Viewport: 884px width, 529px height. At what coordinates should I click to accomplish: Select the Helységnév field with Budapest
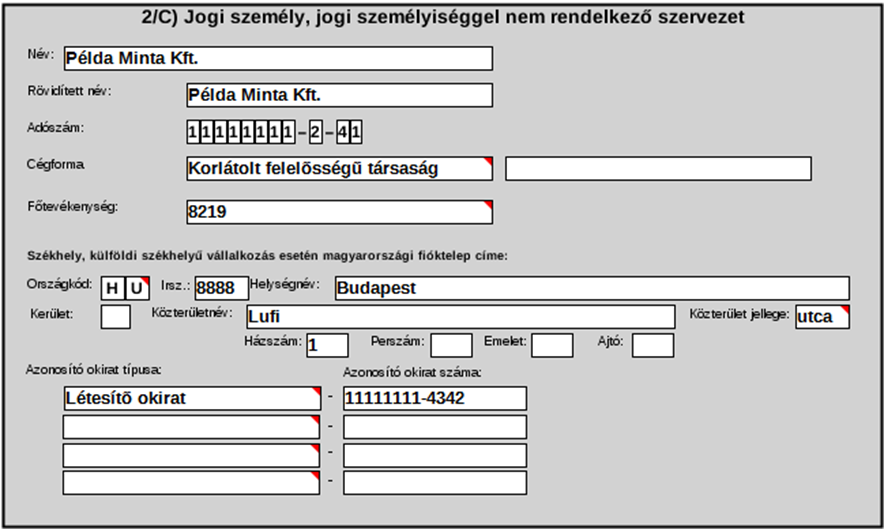tap(591, 288)
